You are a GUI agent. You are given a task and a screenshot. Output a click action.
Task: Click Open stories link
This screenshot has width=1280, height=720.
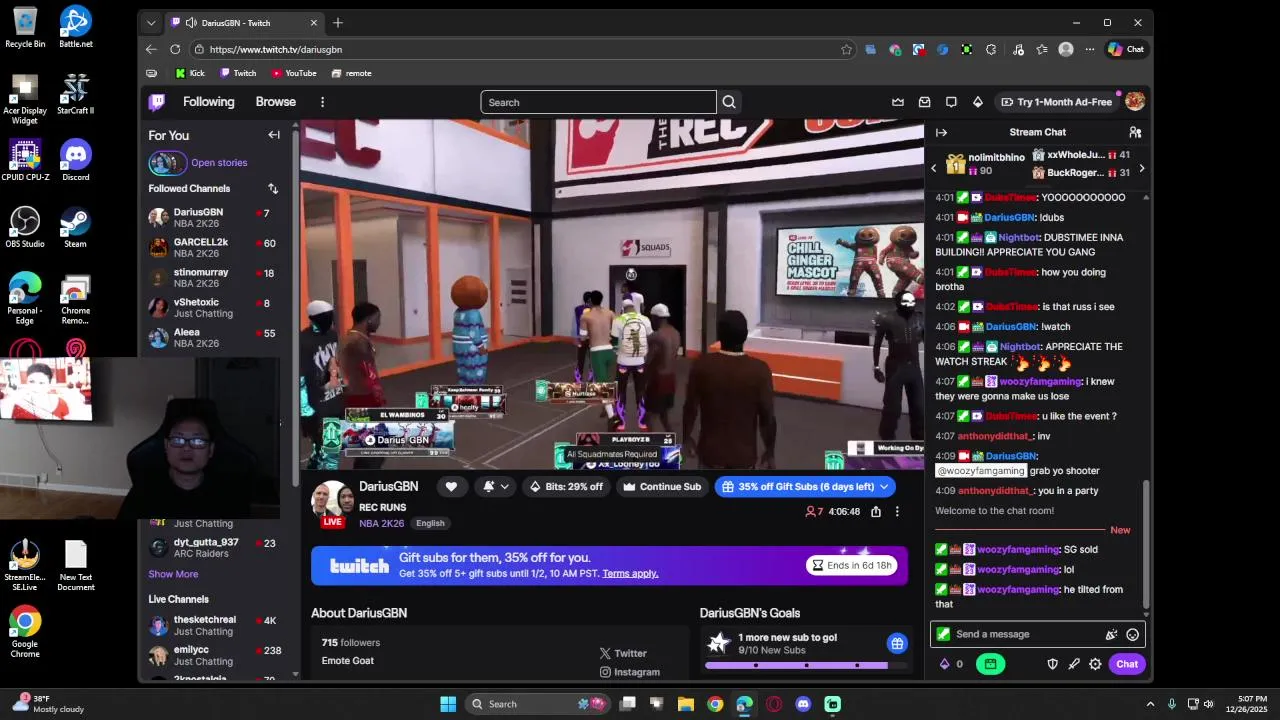[x=219, y=162]
